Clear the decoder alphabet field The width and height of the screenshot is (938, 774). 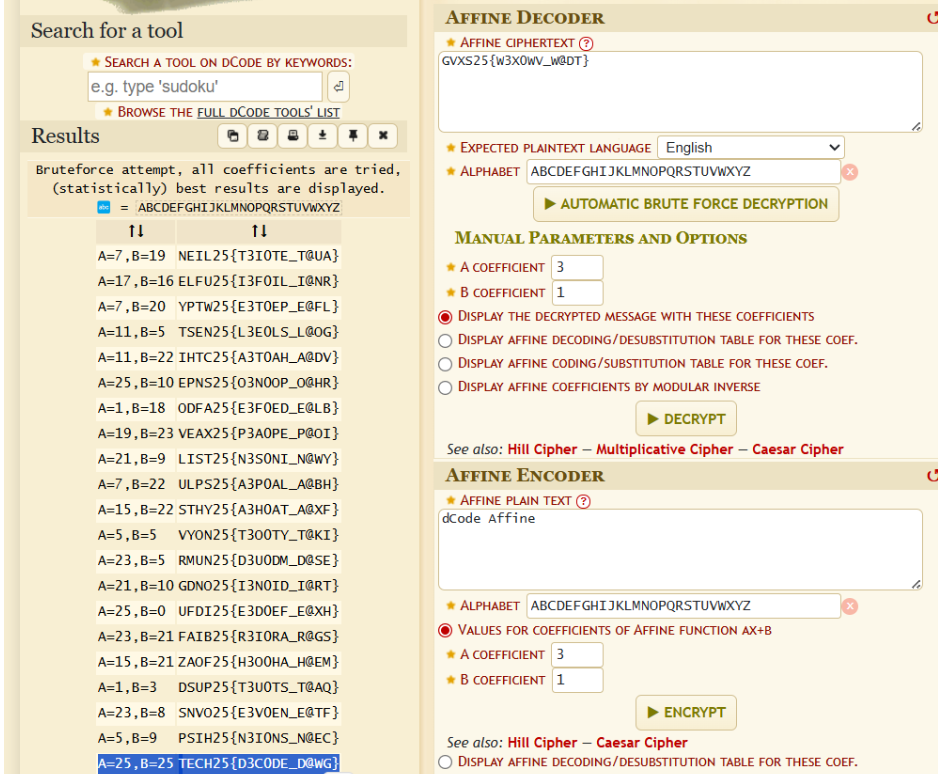click(x=850, y=172)
